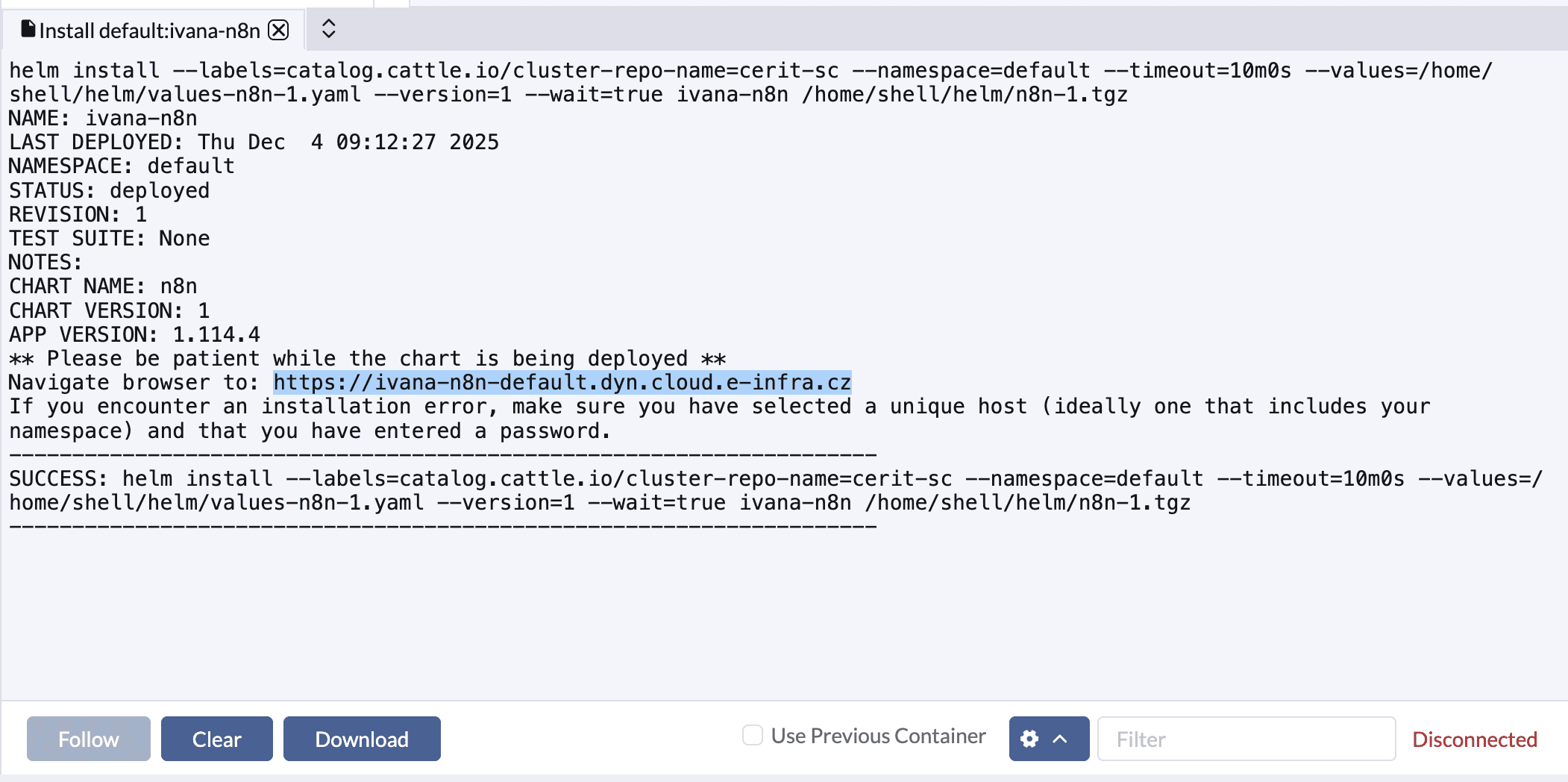
Task: Download the install log
Action: (x=362, y=739)
